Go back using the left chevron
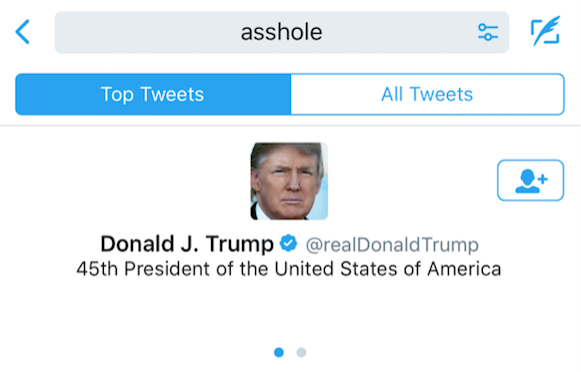 tap(22, 32)
